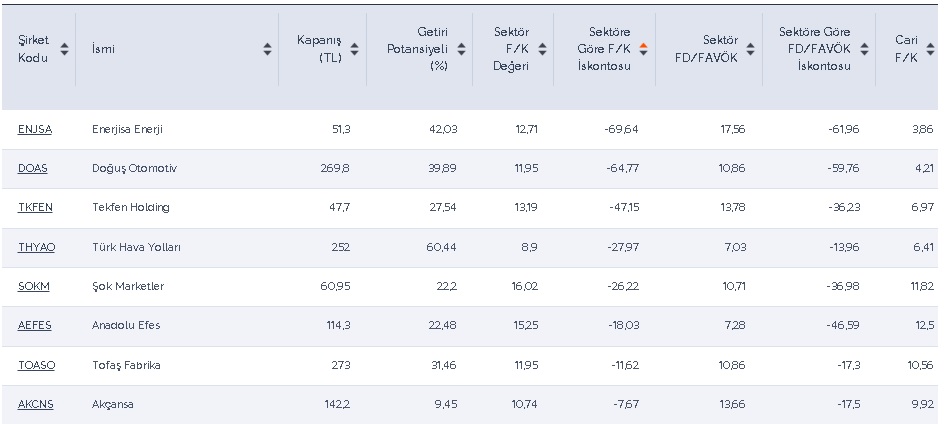Viewport: 946px width, 424px height.
Task: Sort using Sektöre Göre FD/FAVÖK İskontosu arrows
Action: point(865,49)
